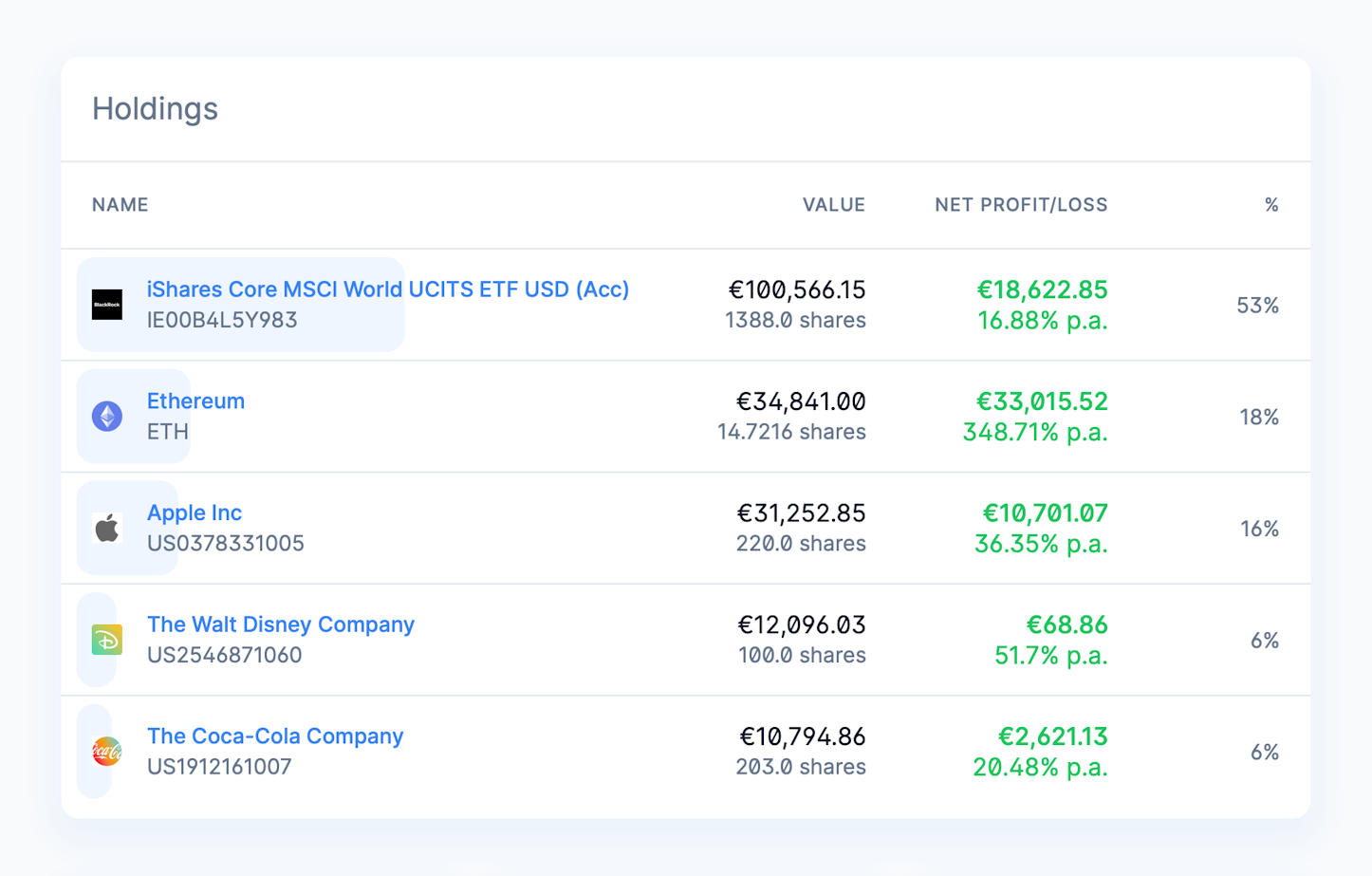Click the Disney logo icon
Screen dimensions: 1372x876
click(108, 640)
